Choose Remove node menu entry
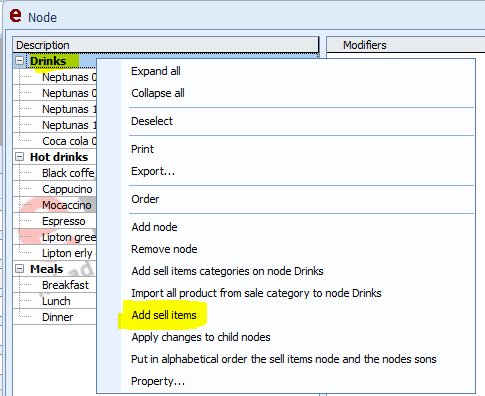 coord(164,249)
